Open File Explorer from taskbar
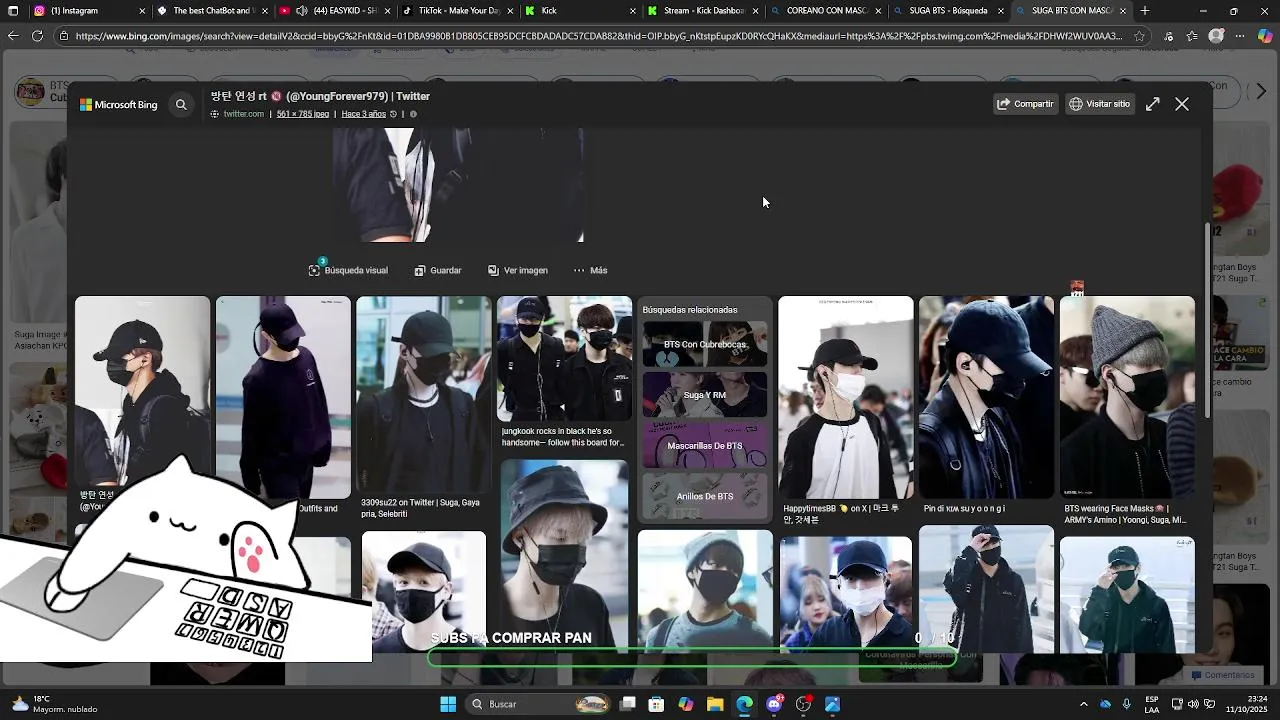The height and width of the screenshot is (720, 1280). (715, 704)
